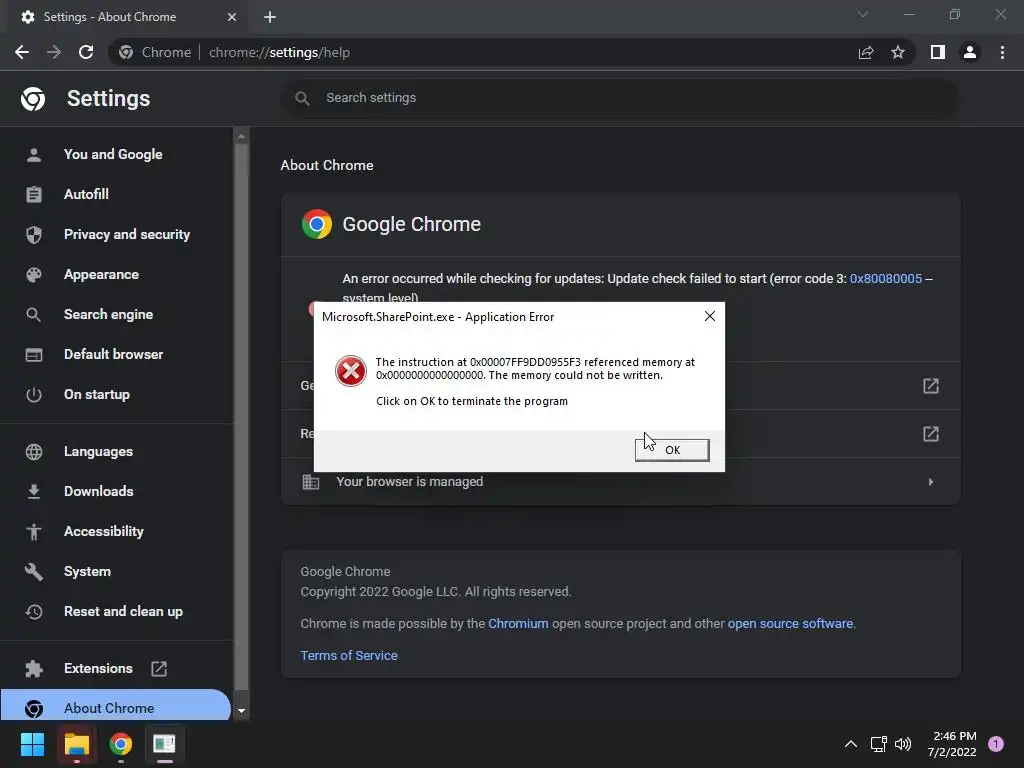Image resolution: width=1024 pixels, height=768 pixels.
Task: Open the side panel icon in the toolbar
Action: coord(938,52)
